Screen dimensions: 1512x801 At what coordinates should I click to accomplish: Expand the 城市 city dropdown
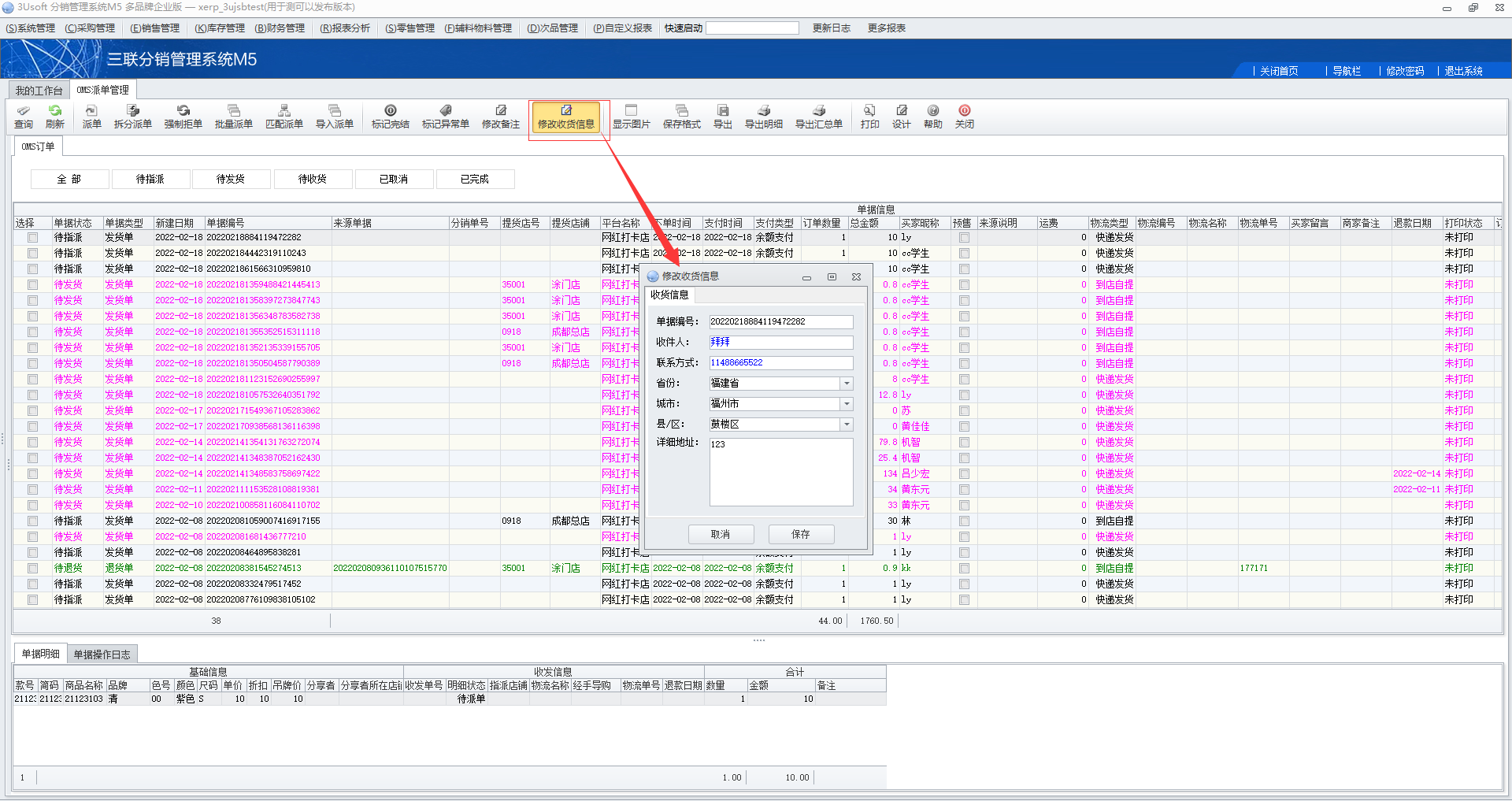pyautogui.click(x=847, y=404)
